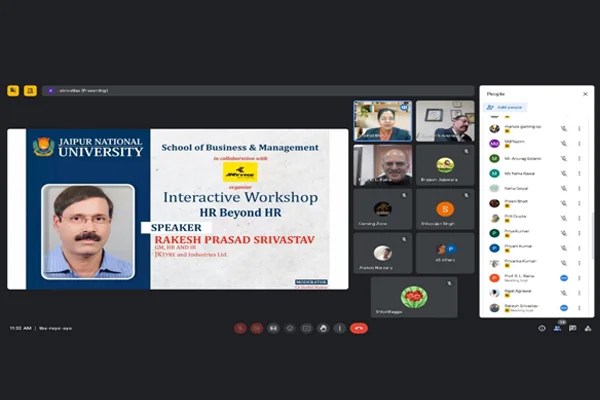The image size is (600, 400).
Task: Click the meeting code next to the time
Action: [x=55, y=328]
